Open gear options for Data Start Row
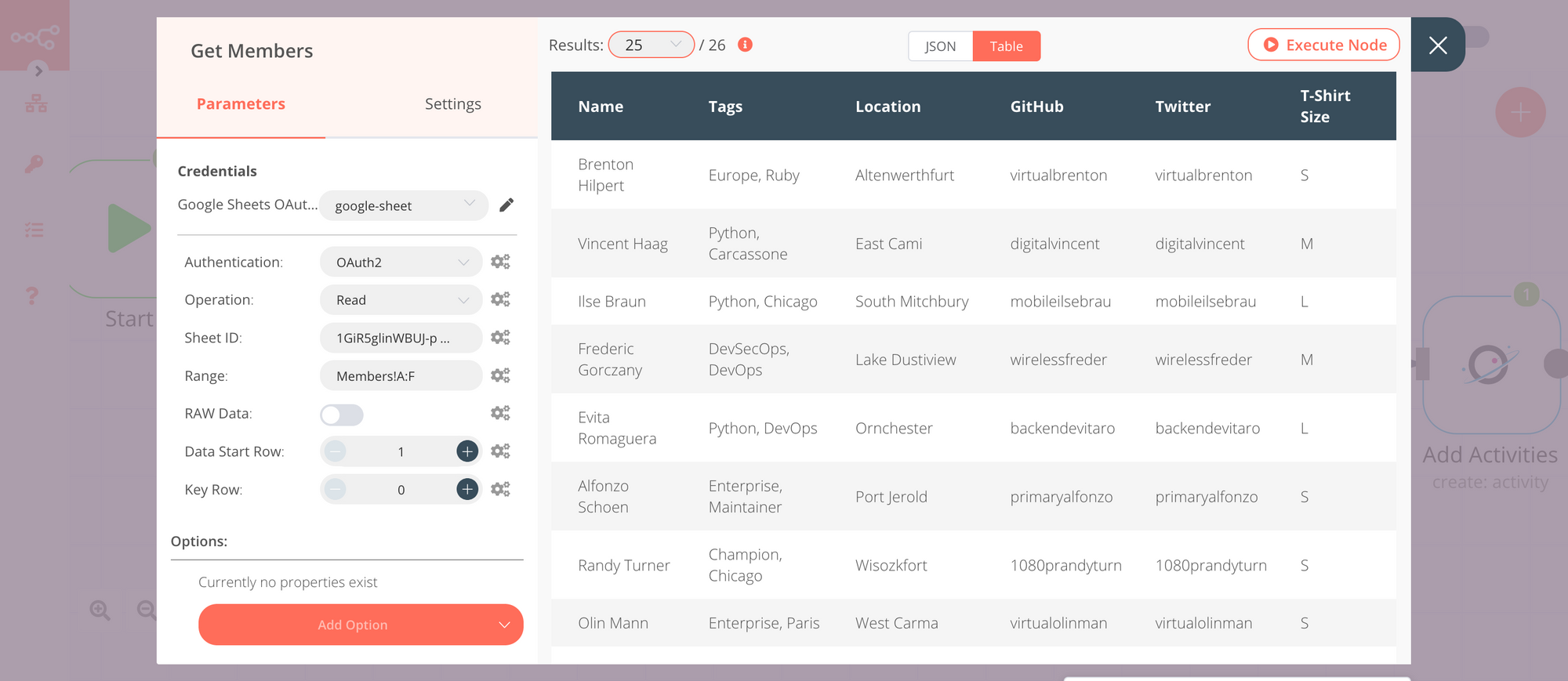 coord(500,451)
